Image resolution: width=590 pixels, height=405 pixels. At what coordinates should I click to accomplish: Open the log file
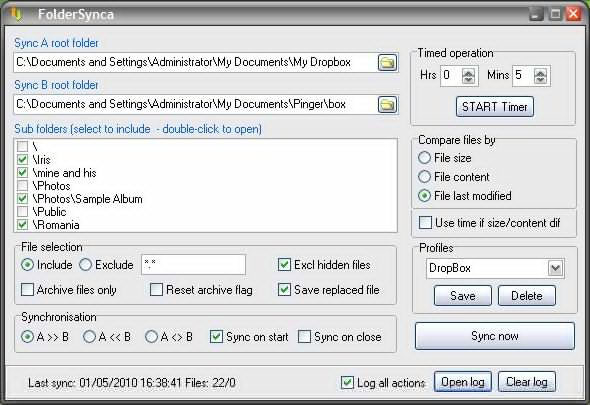coord(462,382)
